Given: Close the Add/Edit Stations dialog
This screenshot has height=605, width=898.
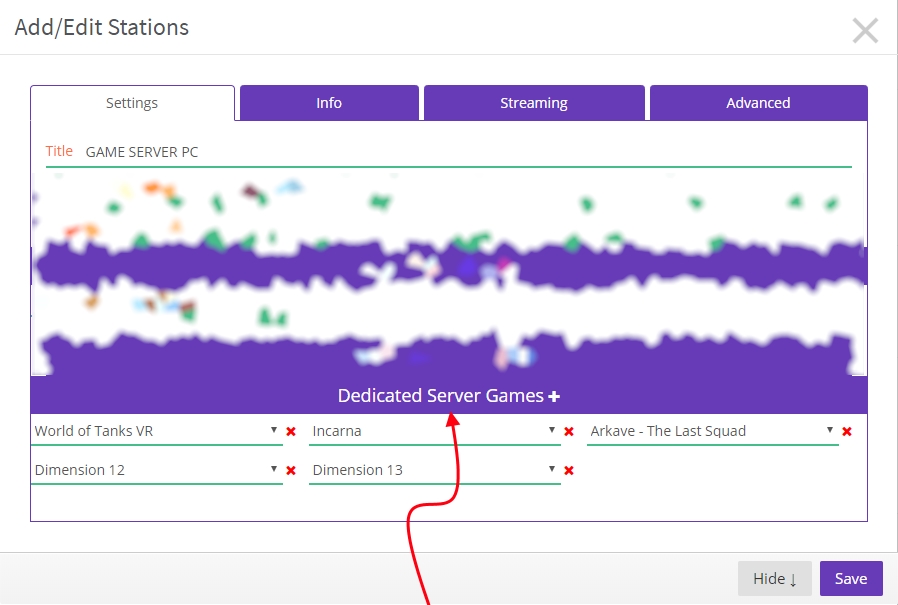Looking at the screenshot, I should point(865,30).
